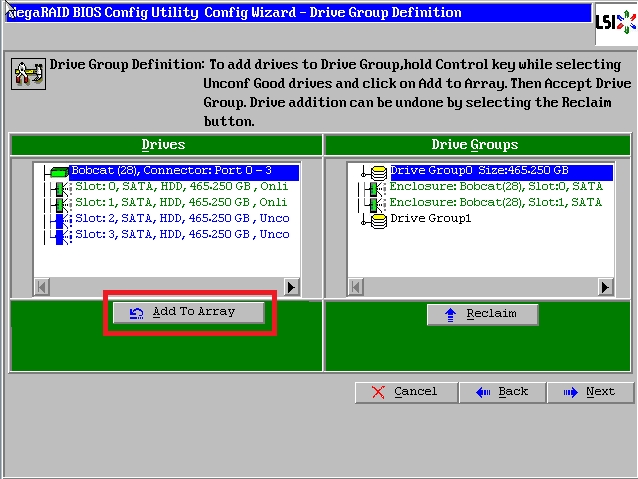Select Drive Group1 entry
This screenshot has width=638, height=479.
click(430, 219)
